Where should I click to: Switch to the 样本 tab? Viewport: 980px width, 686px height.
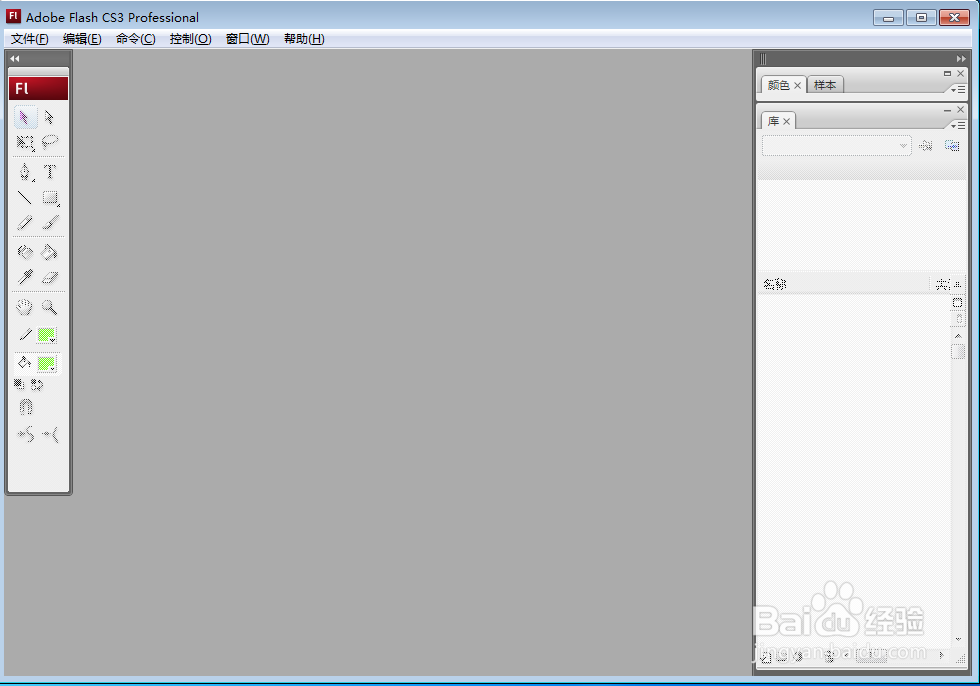pos(825,85)
